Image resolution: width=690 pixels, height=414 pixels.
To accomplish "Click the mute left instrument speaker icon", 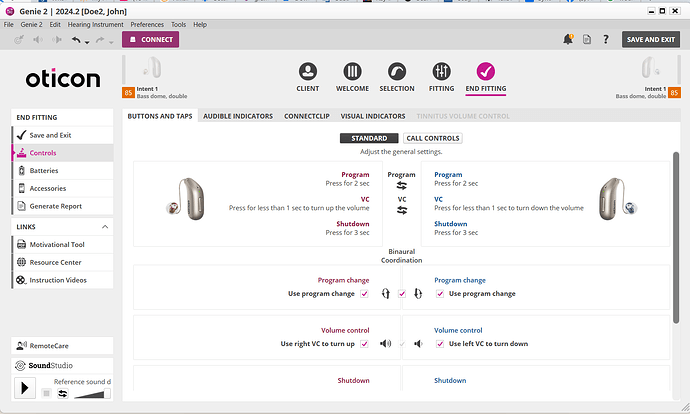I will [38, 40].
